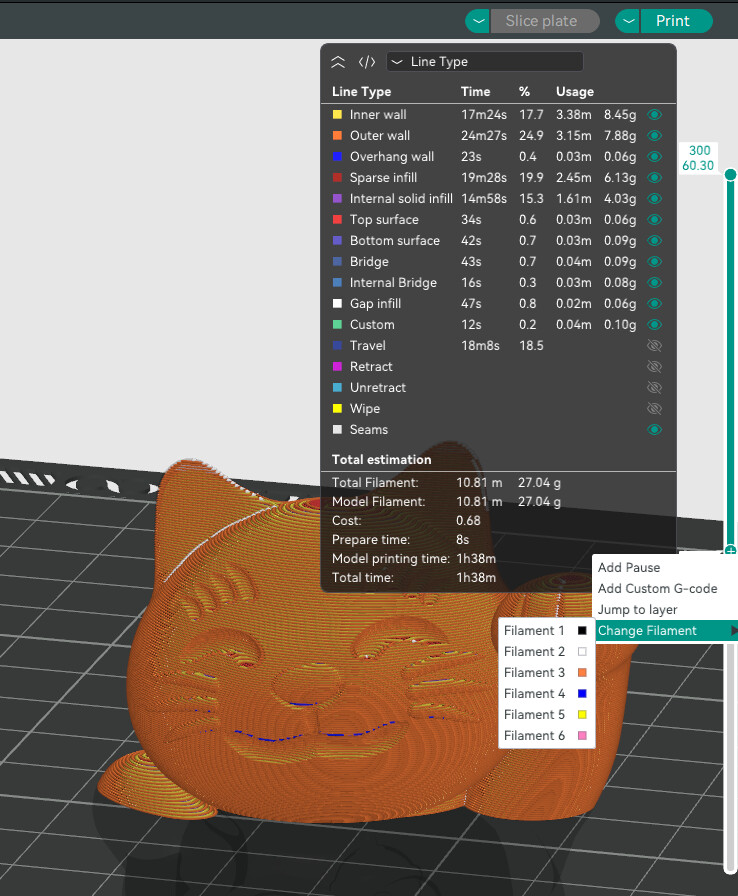Click the Custom green color swatch
Screen dimensions: 738x896
point(338,325)
